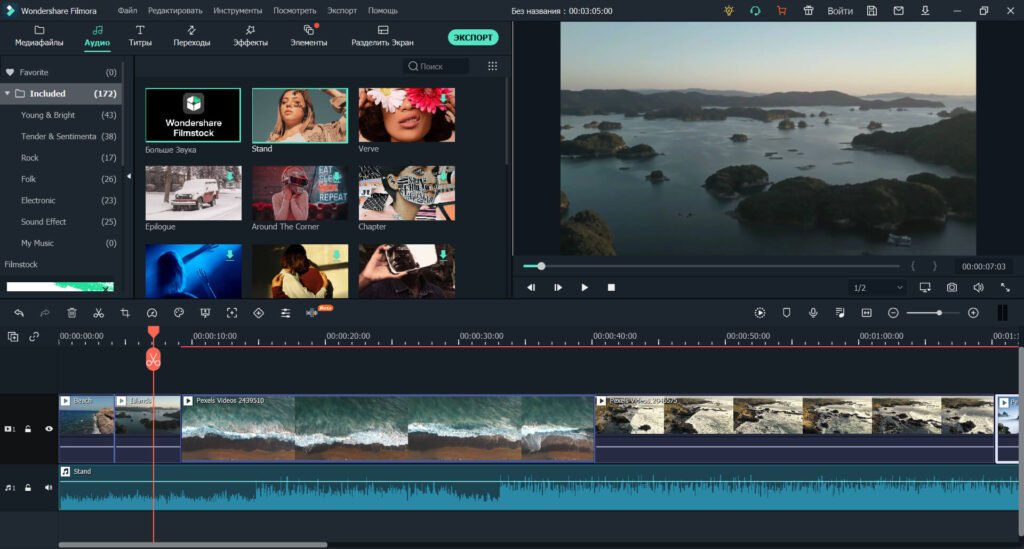Viewport: 1024px width, 549px height.
Task: Switch to grid view of audio library
Action: [x=492, y=66]
